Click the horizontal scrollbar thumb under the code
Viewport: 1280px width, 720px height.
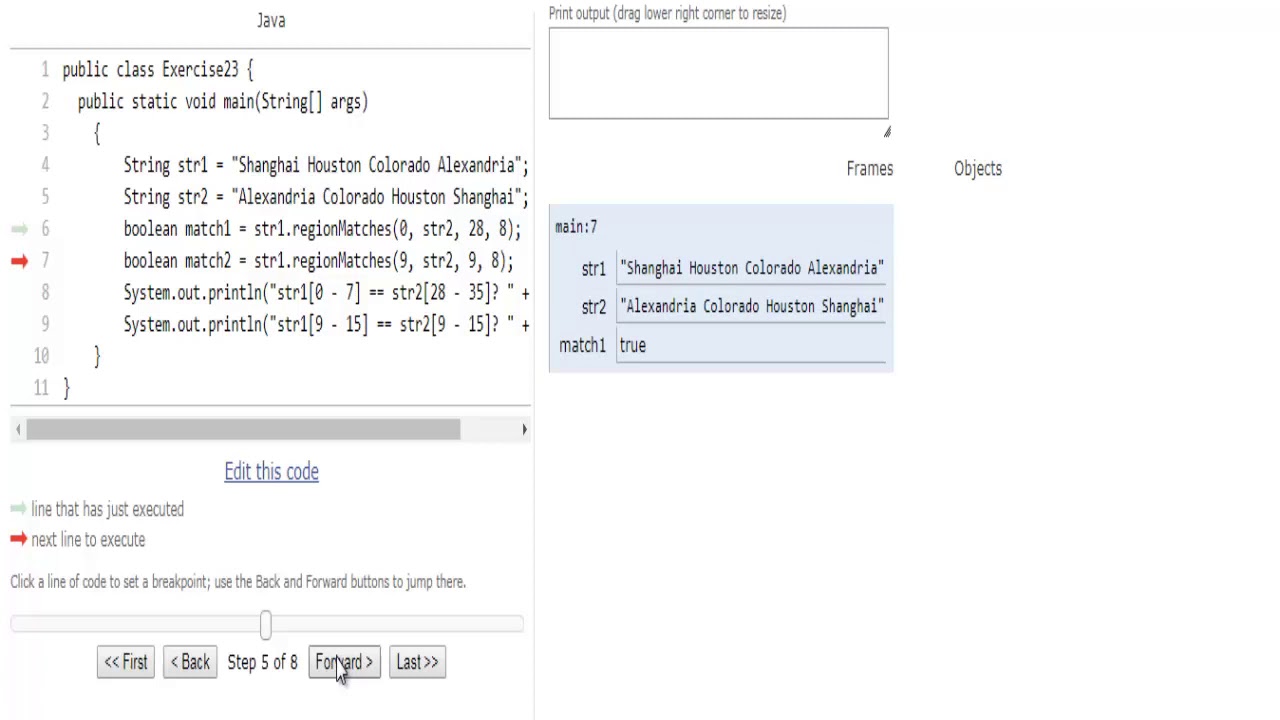coord(243,429)
